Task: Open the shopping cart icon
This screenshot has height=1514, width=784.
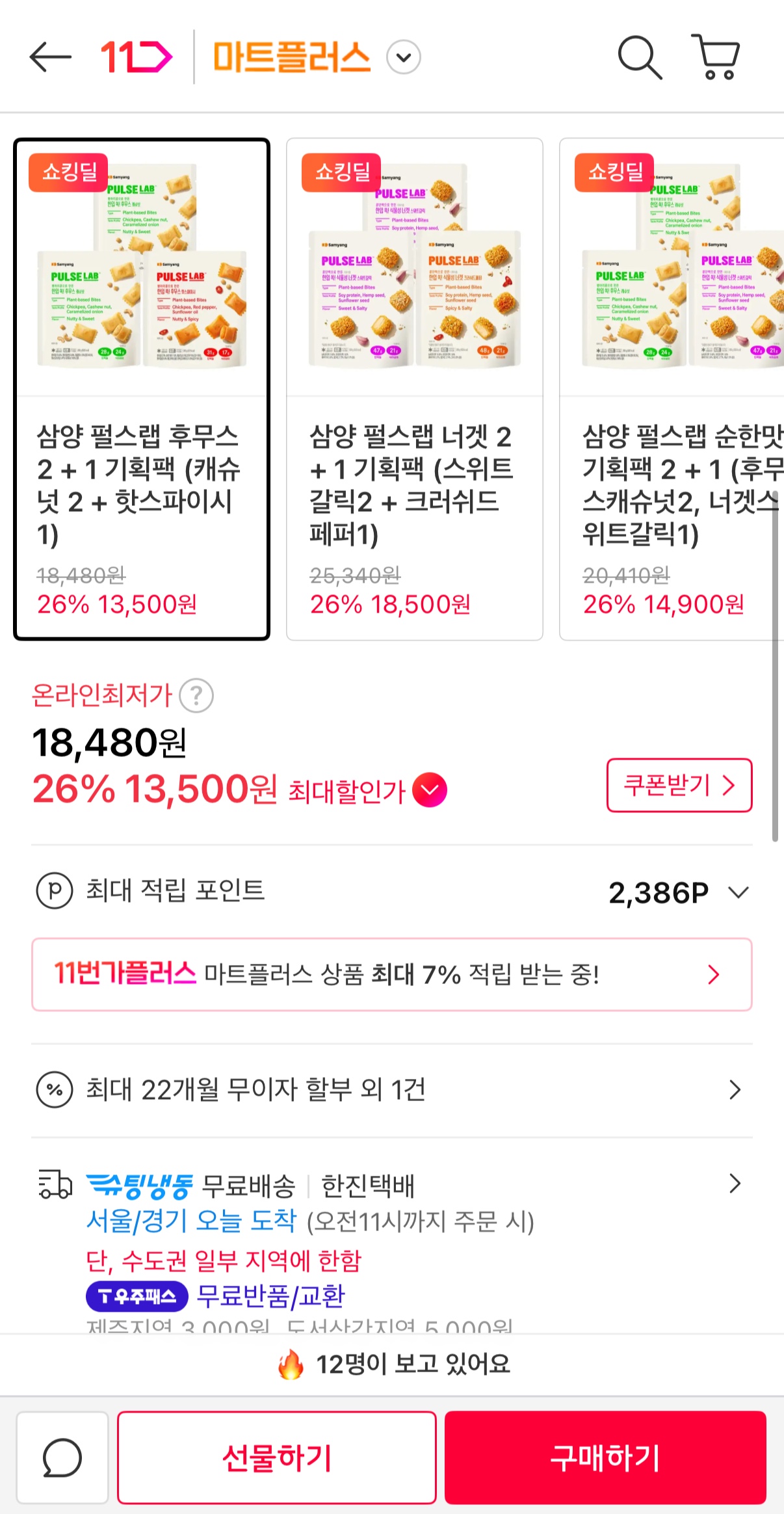Action: tap(716, 57)
